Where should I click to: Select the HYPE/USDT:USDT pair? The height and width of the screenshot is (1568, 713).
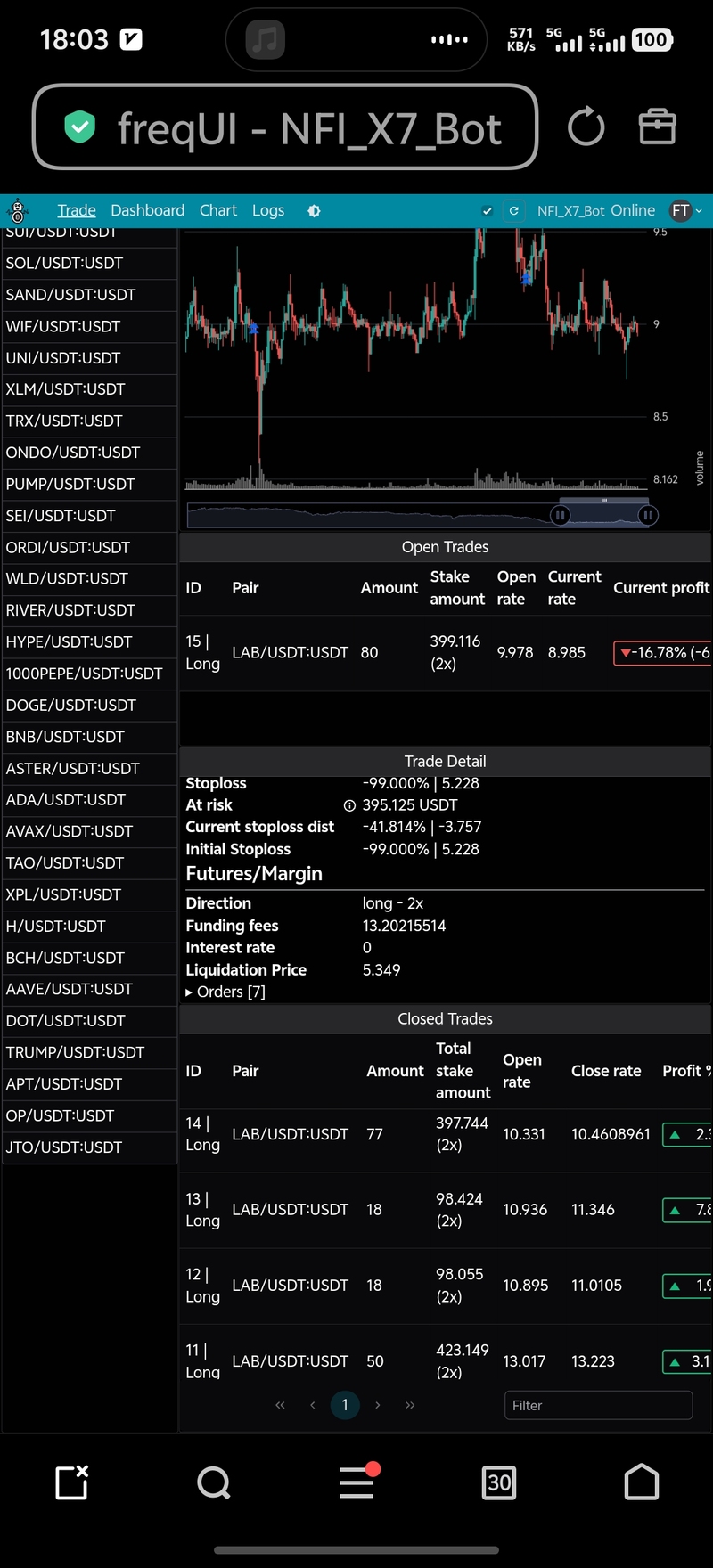(x=89, y=642)
